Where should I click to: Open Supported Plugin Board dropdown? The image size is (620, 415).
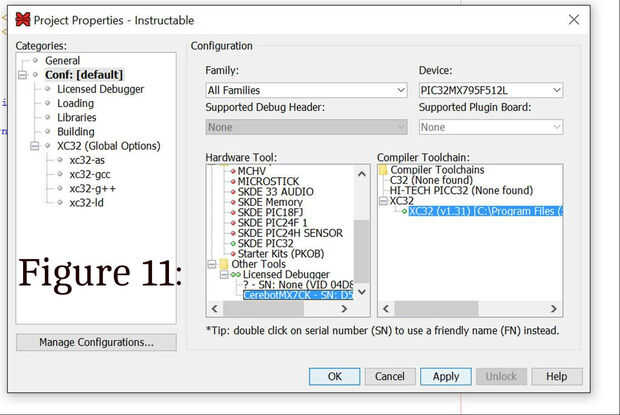click(x=491, y=127)
